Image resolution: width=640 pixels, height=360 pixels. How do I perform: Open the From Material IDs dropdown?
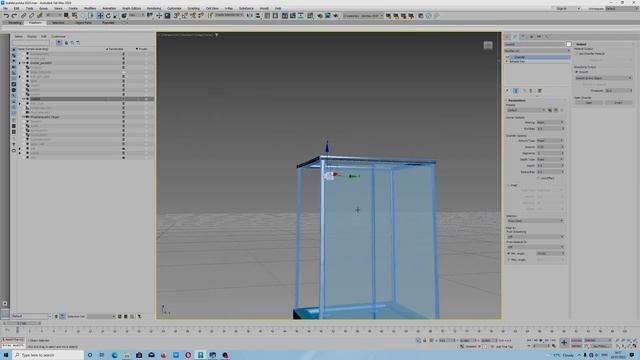click(535, 247)
